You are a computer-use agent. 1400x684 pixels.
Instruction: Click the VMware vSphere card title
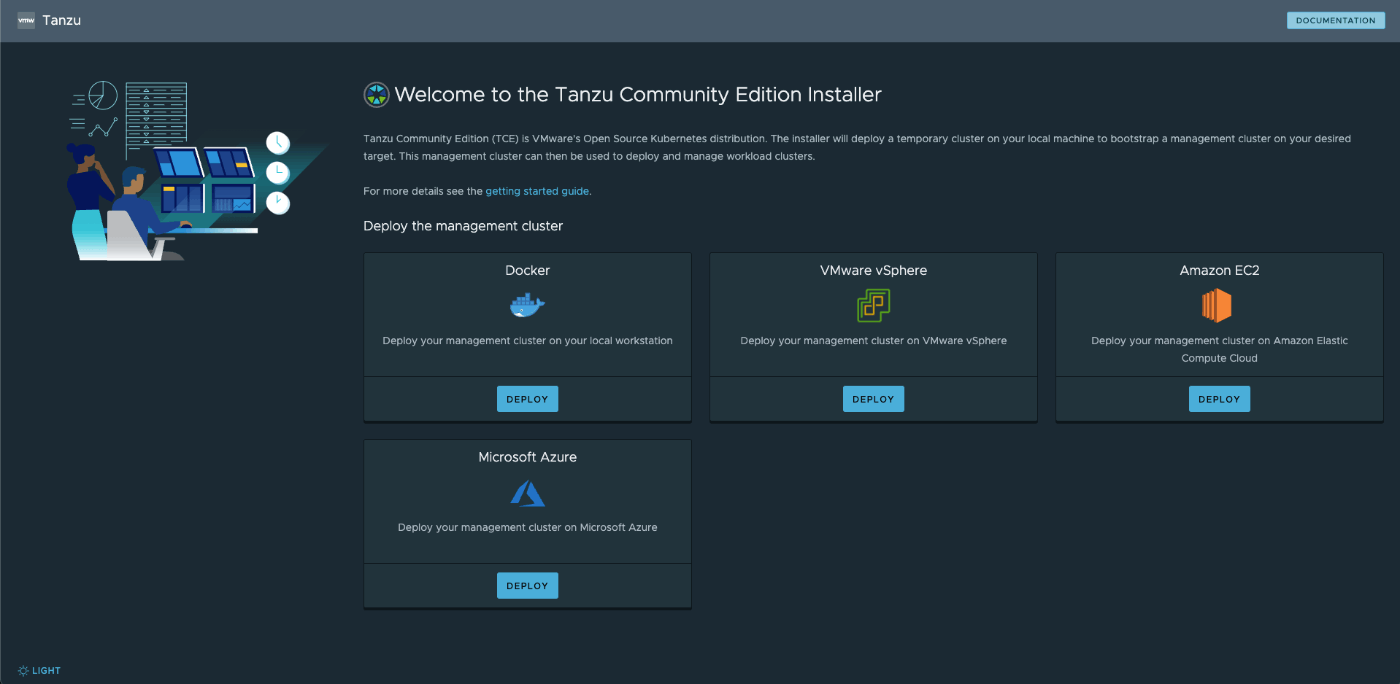pos(873,270)
